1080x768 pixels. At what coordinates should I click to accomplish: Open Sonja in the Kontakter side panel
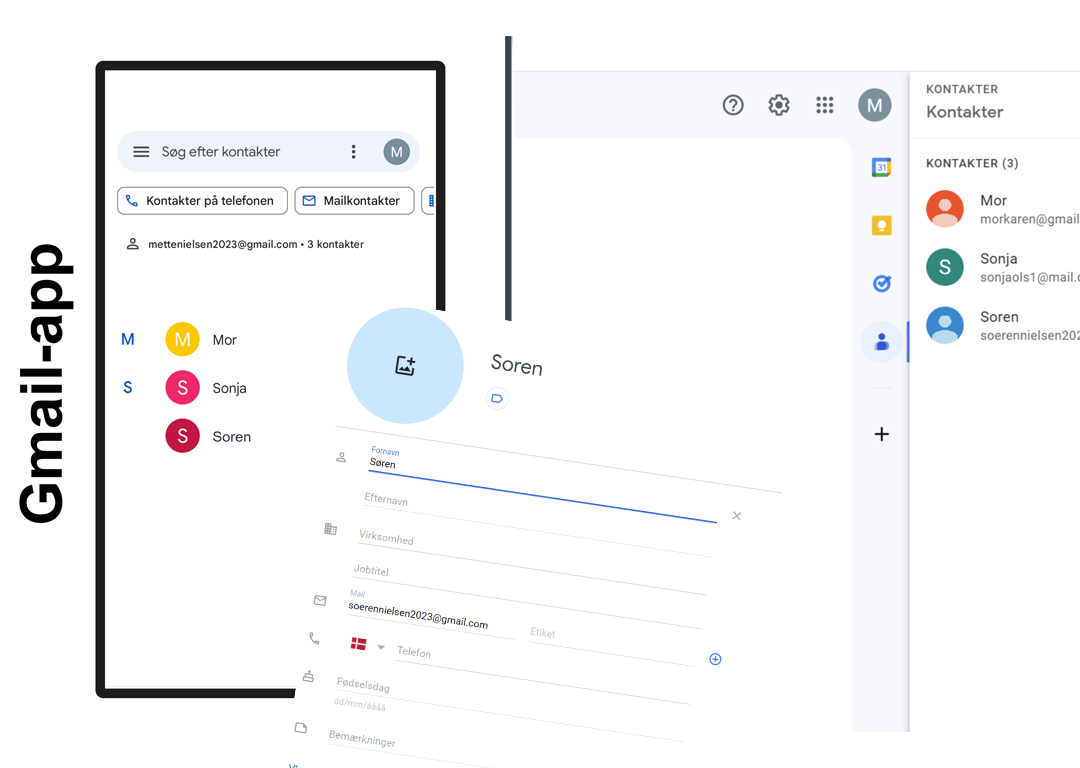[1003, 267]
